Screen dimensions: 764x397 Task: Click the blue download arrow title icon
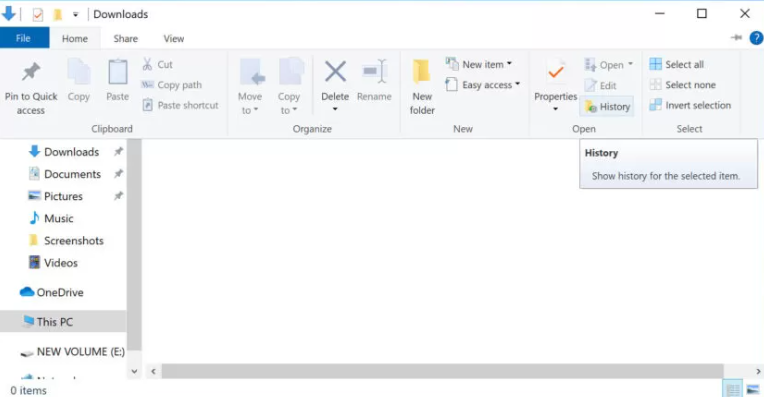tap(8, 14)
